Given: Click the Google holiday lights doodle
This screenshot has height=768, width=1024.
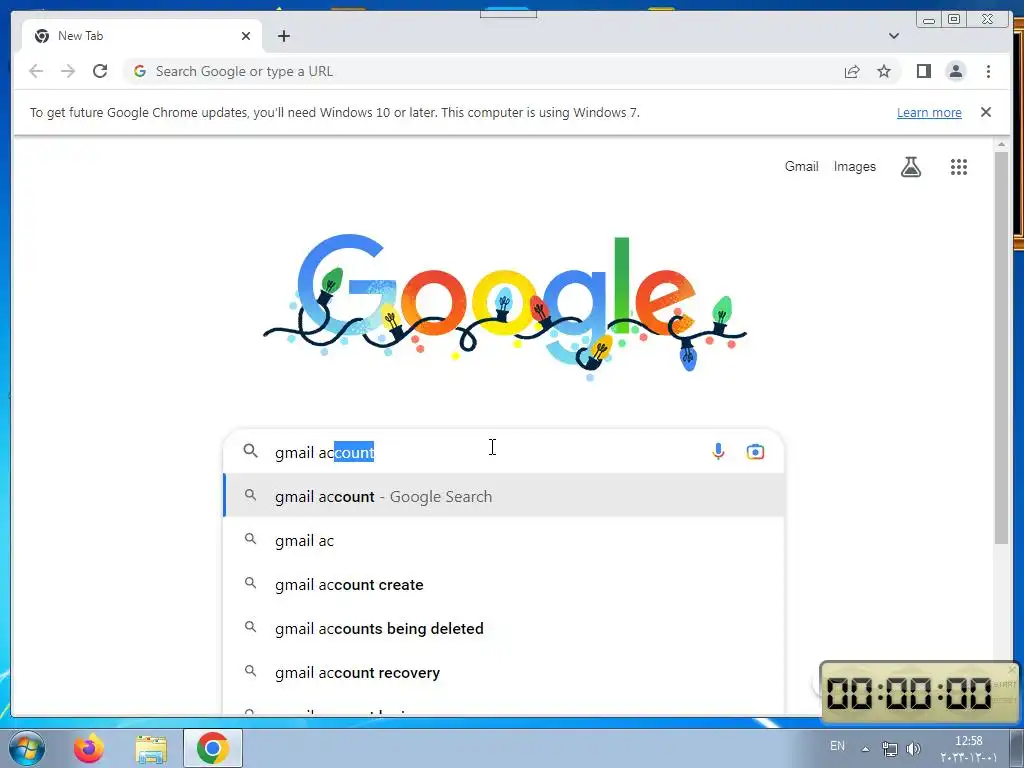Looking at the screenshot, I should (x=504, y=307).
